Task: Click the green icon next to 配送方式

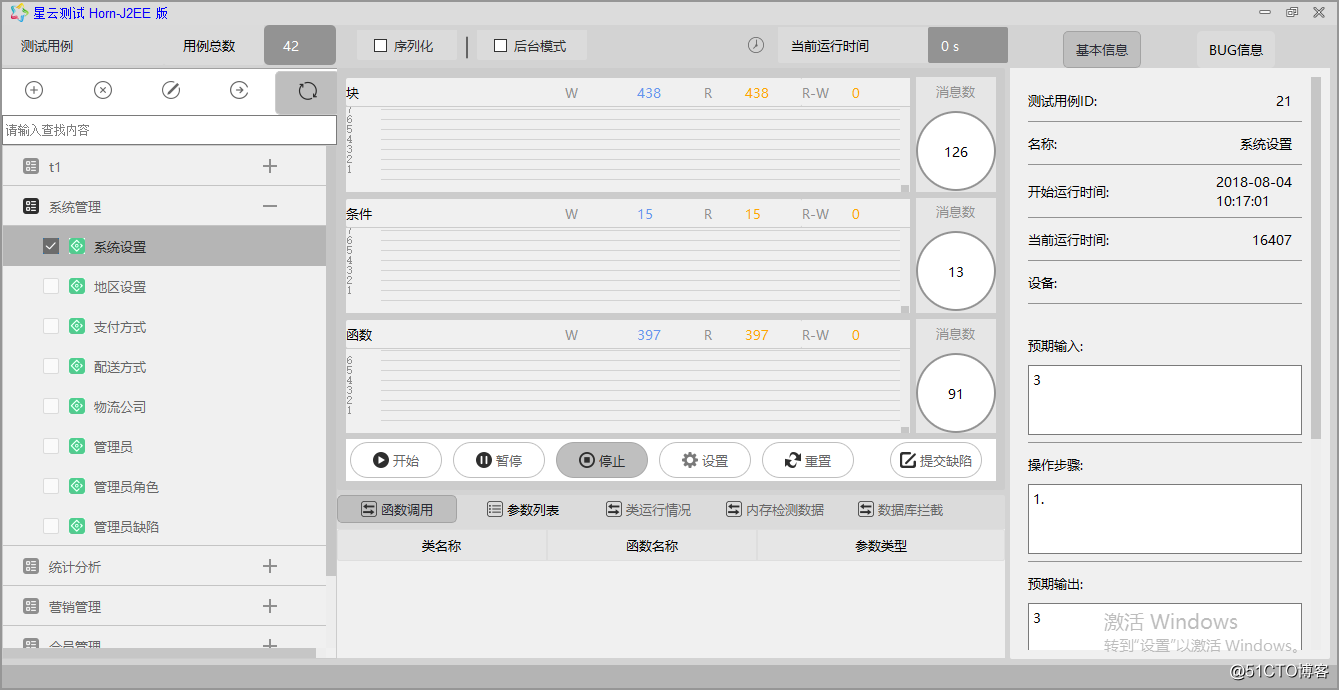Action: pyautogui.click(x=77, y=366)
